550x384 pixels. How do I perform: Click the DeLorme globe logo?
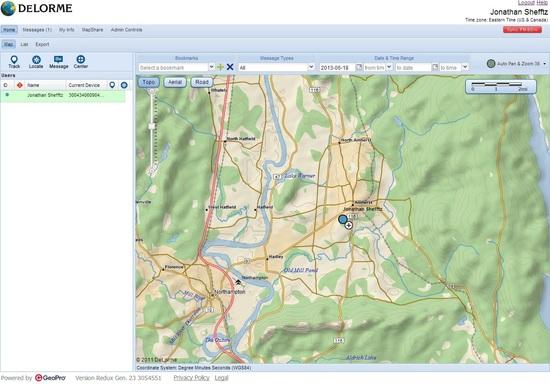click(x=8, y=8)
